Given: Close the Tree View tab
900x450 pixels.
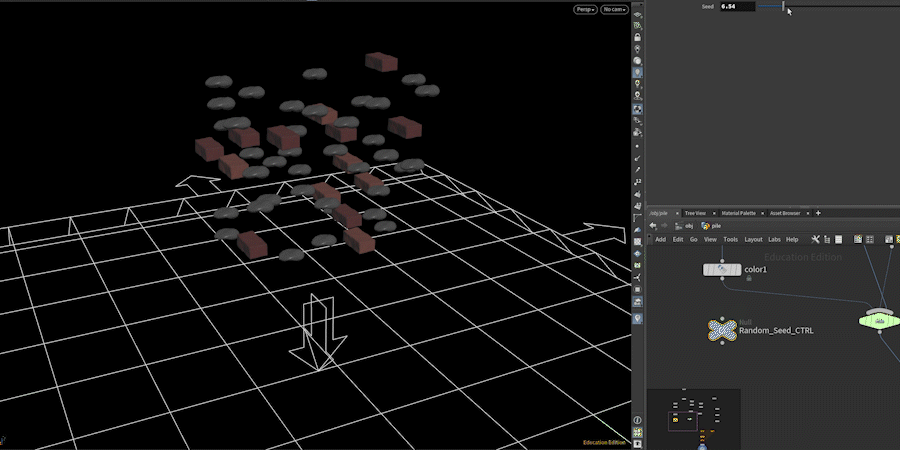Looking at the screenshot, I should click(713, 213).
